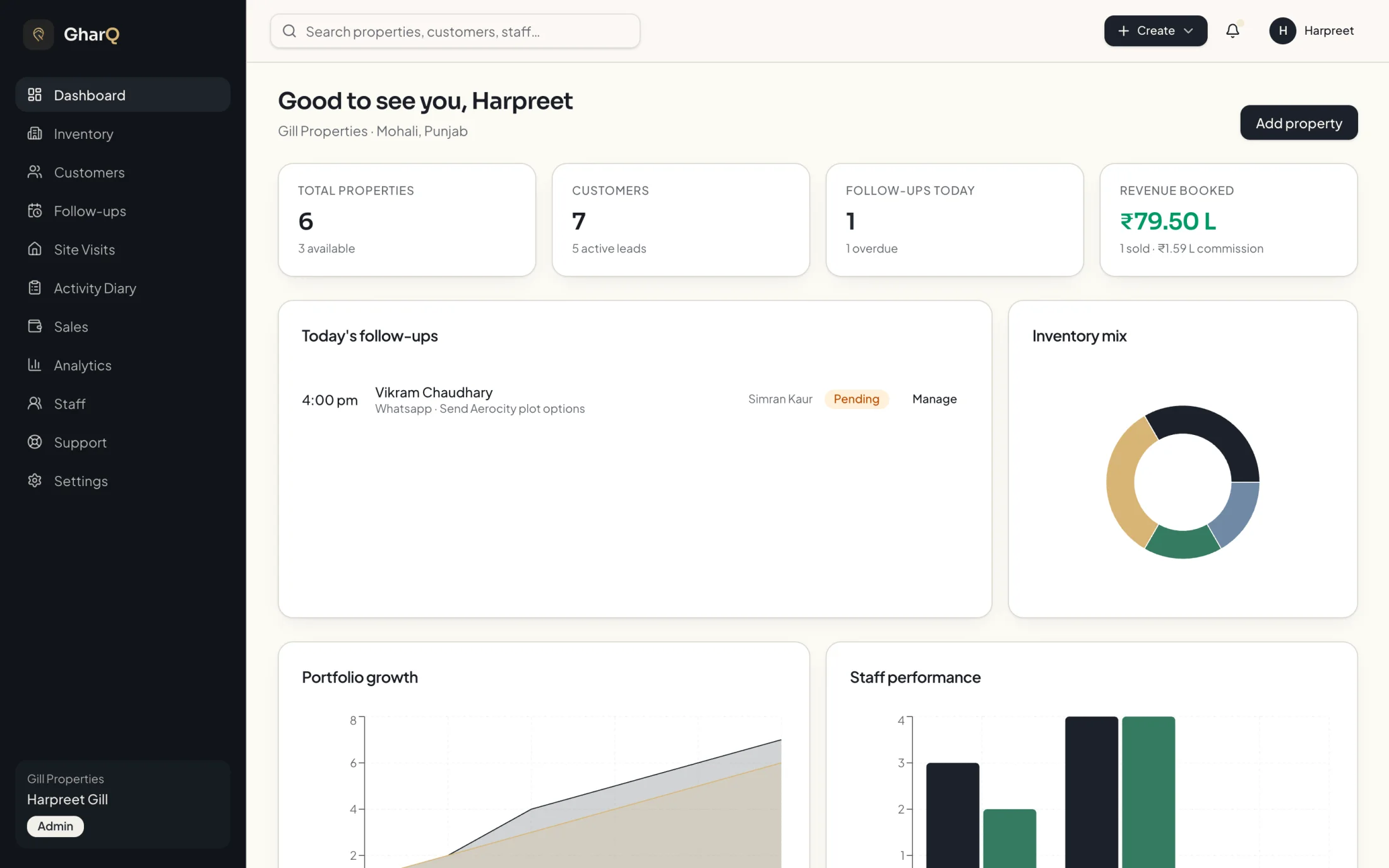Click the Follow-ups calendar clock icon
1389x868 pixels.
[x=35, y=210]
